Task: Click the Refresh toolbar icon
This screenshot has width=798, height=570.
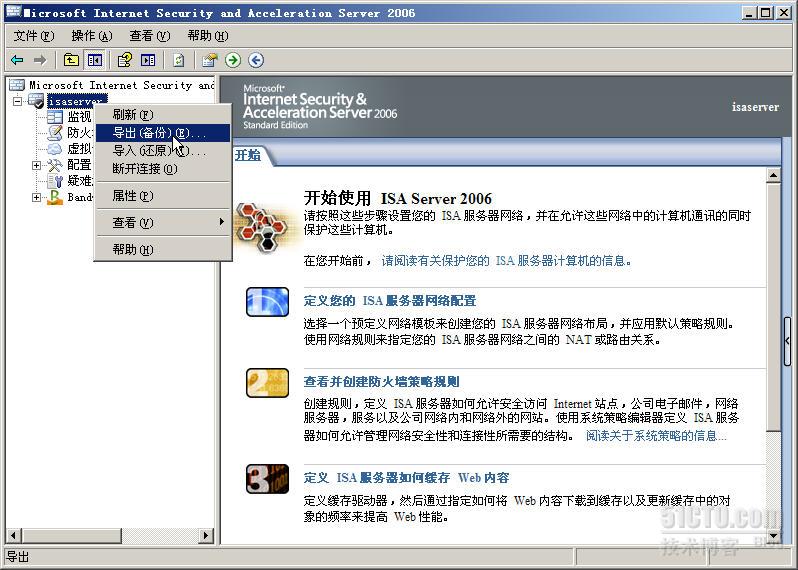Action: pyautogui.click(x=178, y=61)
